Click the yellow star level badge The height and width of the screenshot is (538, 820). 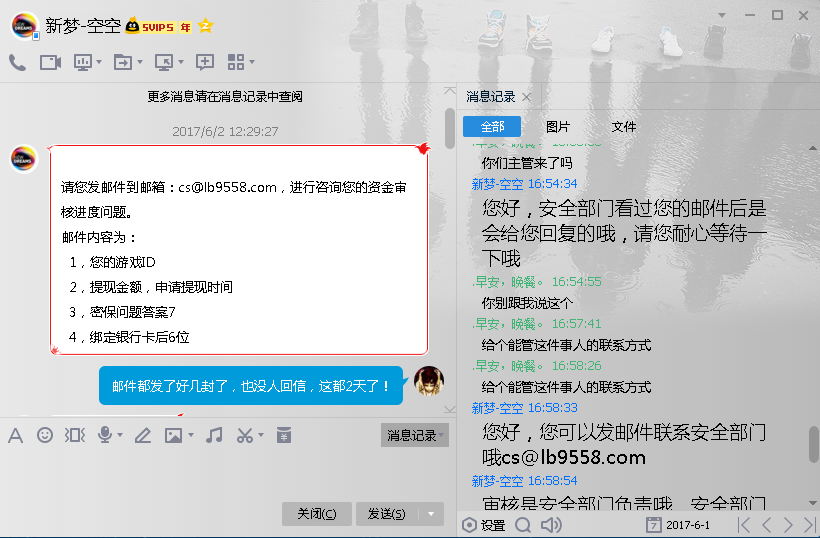[x=206, y=26]
